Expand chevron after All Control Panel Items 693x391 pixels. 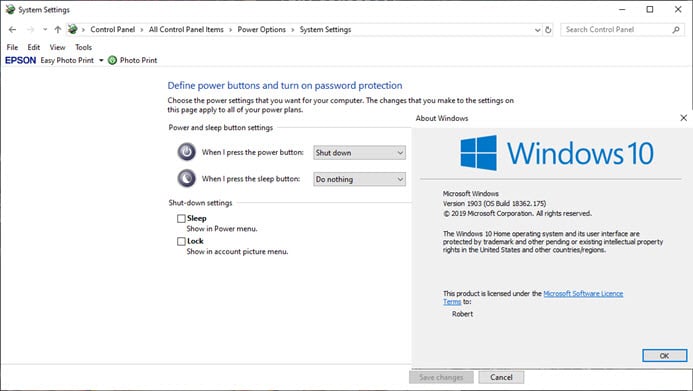231,30
